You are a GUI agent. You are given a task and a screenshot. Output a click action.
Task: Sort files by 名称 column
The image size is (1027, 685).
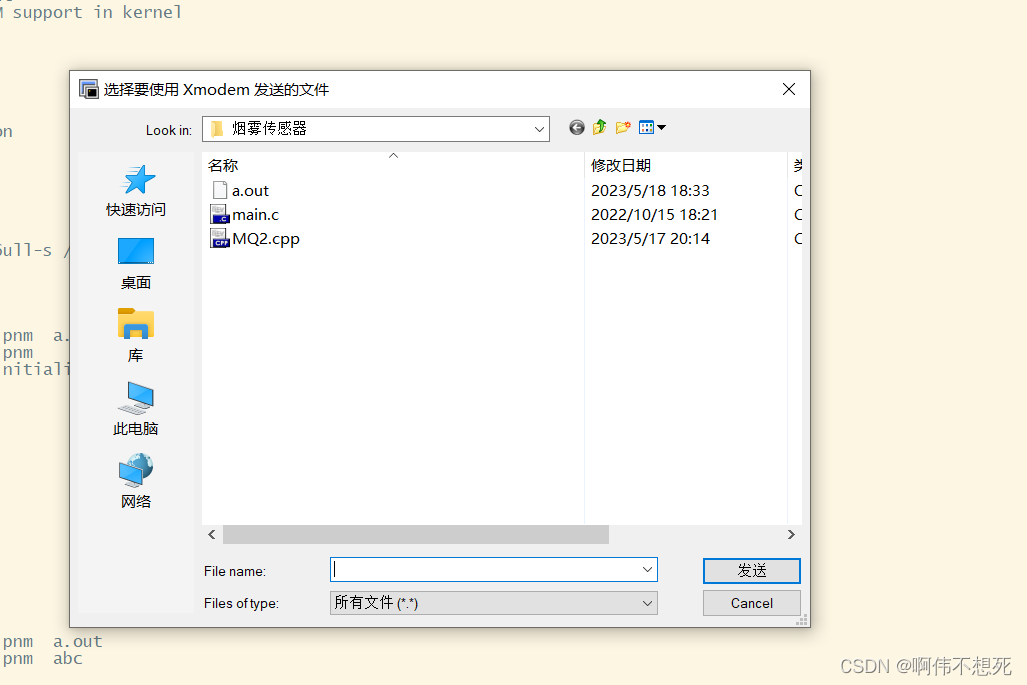pyautogui.click(x=222, y=165)
